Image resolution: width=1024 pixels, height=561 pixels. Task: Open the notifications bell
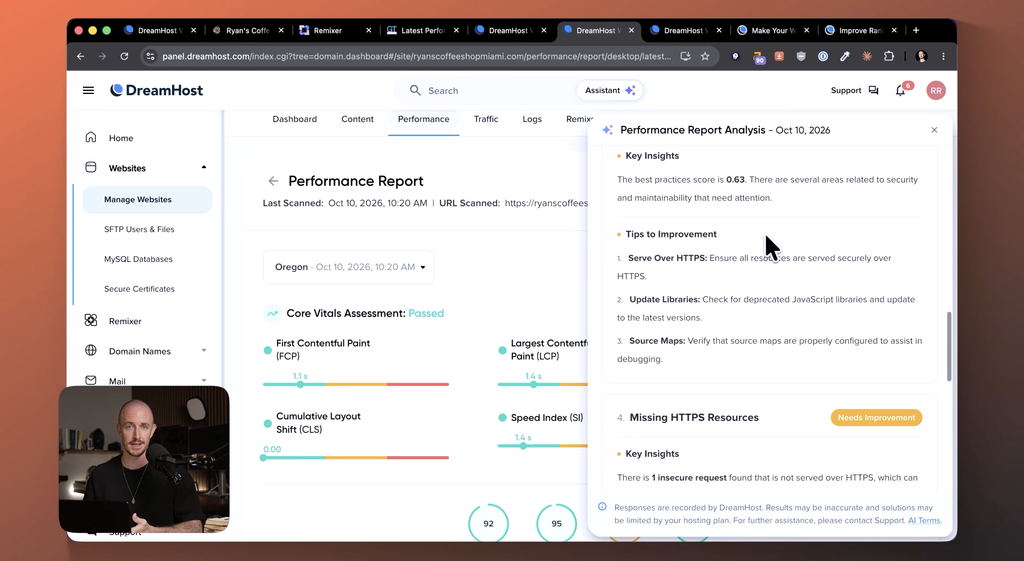900,91
